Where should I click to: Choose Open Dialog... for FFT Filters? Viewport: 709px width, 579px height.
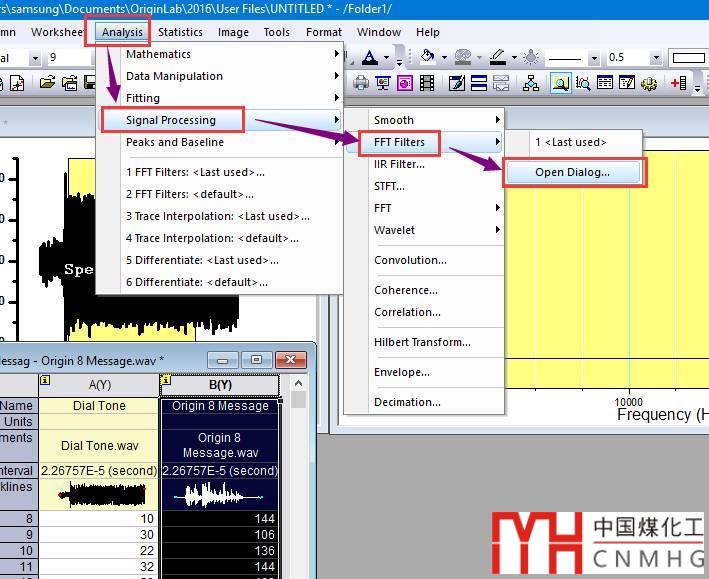point(572,172)
